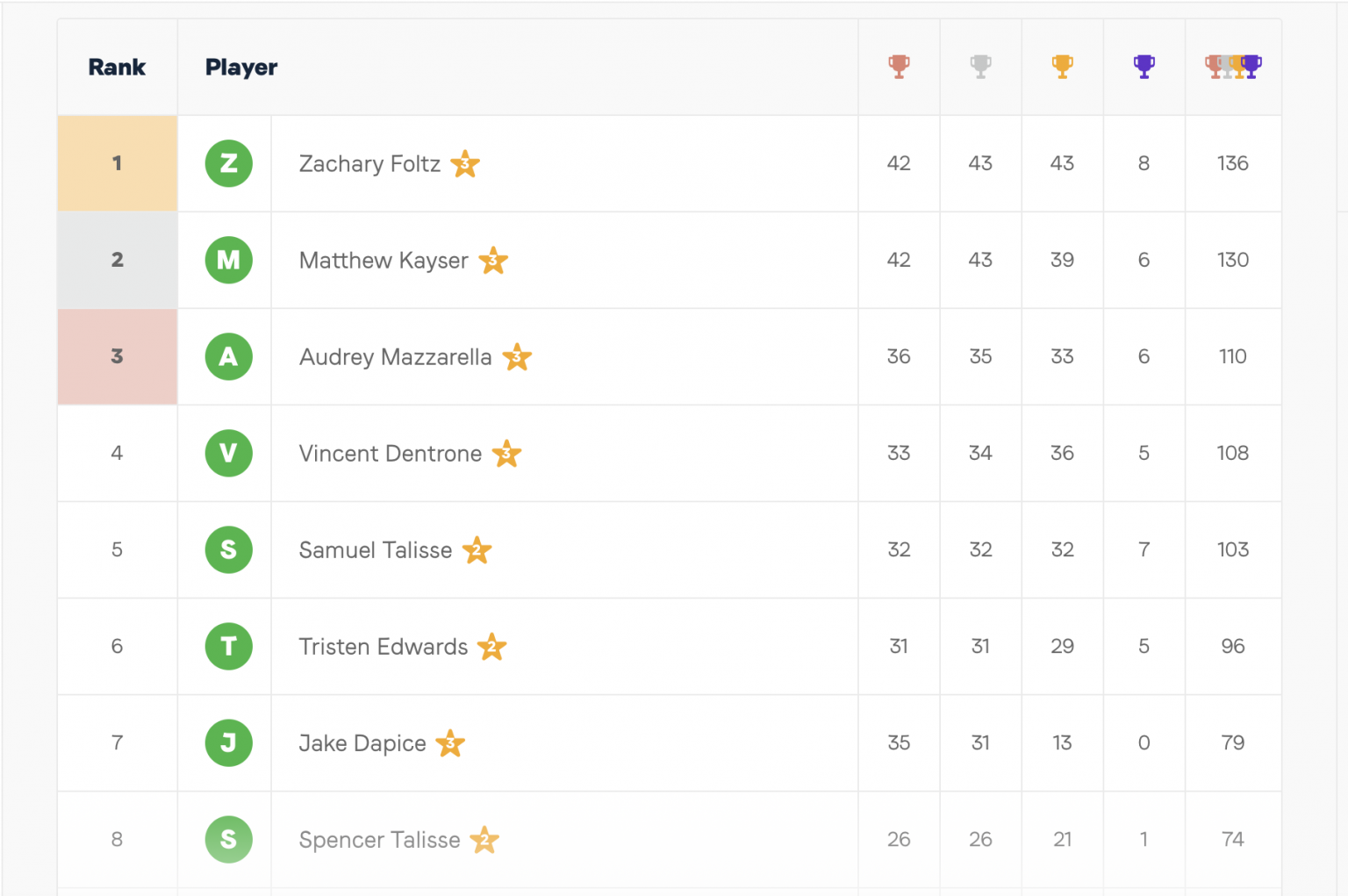Click the Player column header

click(241, 68)
